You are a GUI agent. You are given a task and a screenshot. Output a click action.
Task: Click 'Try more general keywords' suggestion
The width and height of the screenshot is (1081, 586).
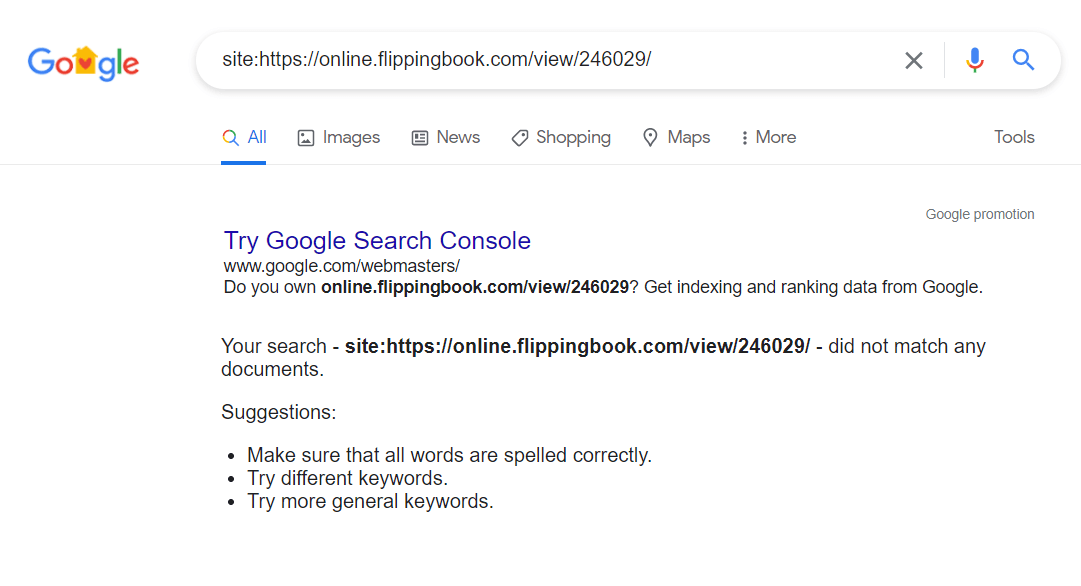(x=370, y=501)
